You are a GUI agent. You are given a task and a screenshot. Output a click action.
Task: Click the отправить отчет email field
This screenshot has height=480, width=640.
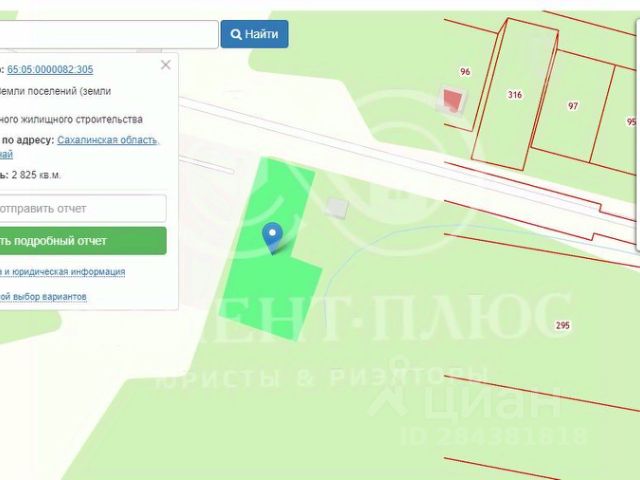click(83, 209)
